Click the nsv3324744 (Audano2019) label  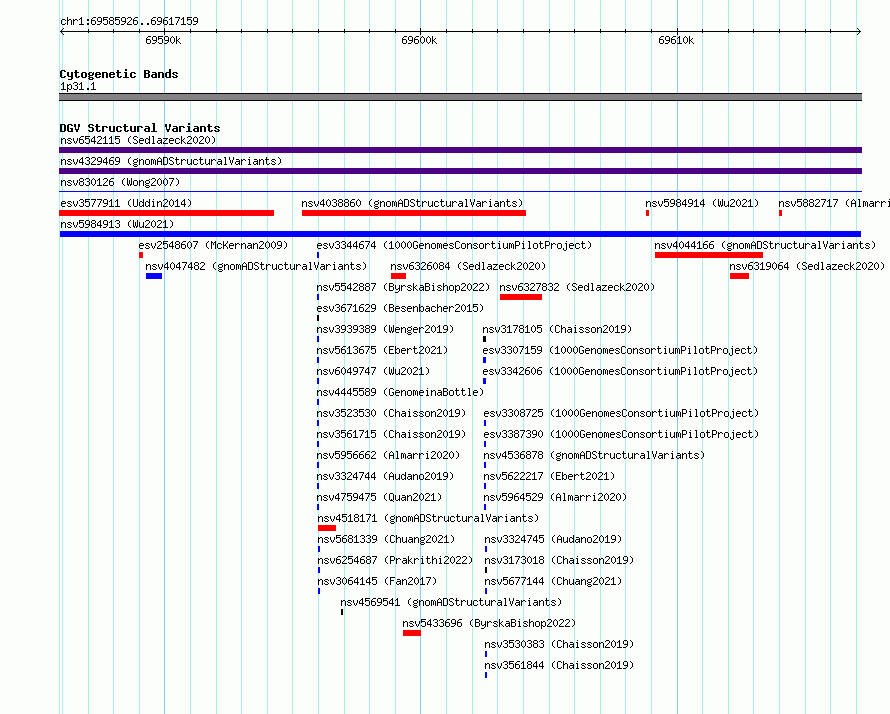tap(385, 476)
